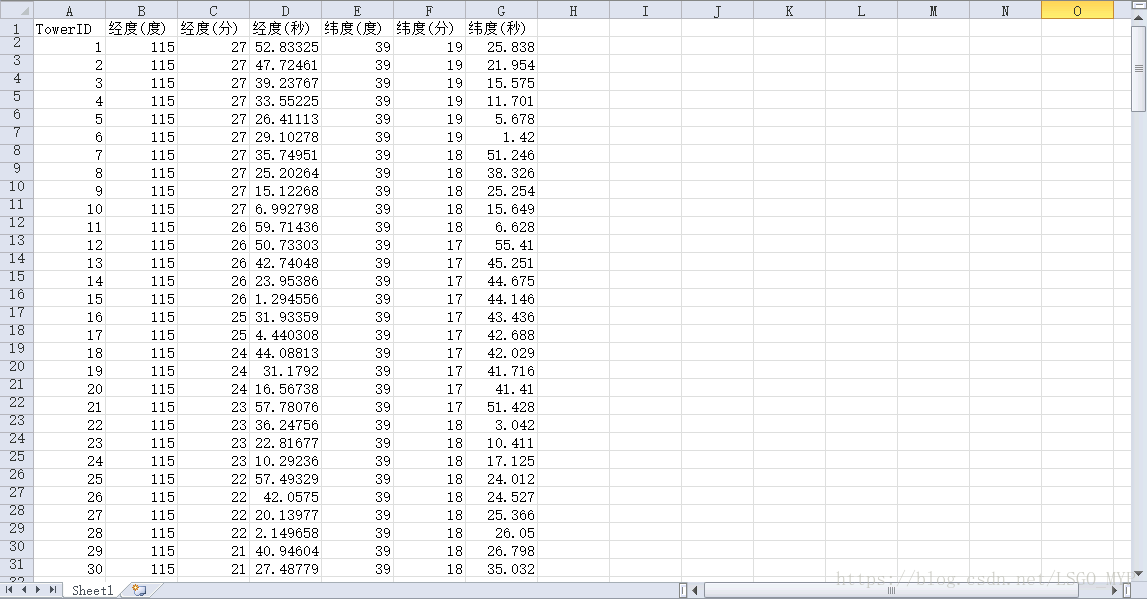
Task: Select cell with value 16.56738
Action: coord(285,389)
